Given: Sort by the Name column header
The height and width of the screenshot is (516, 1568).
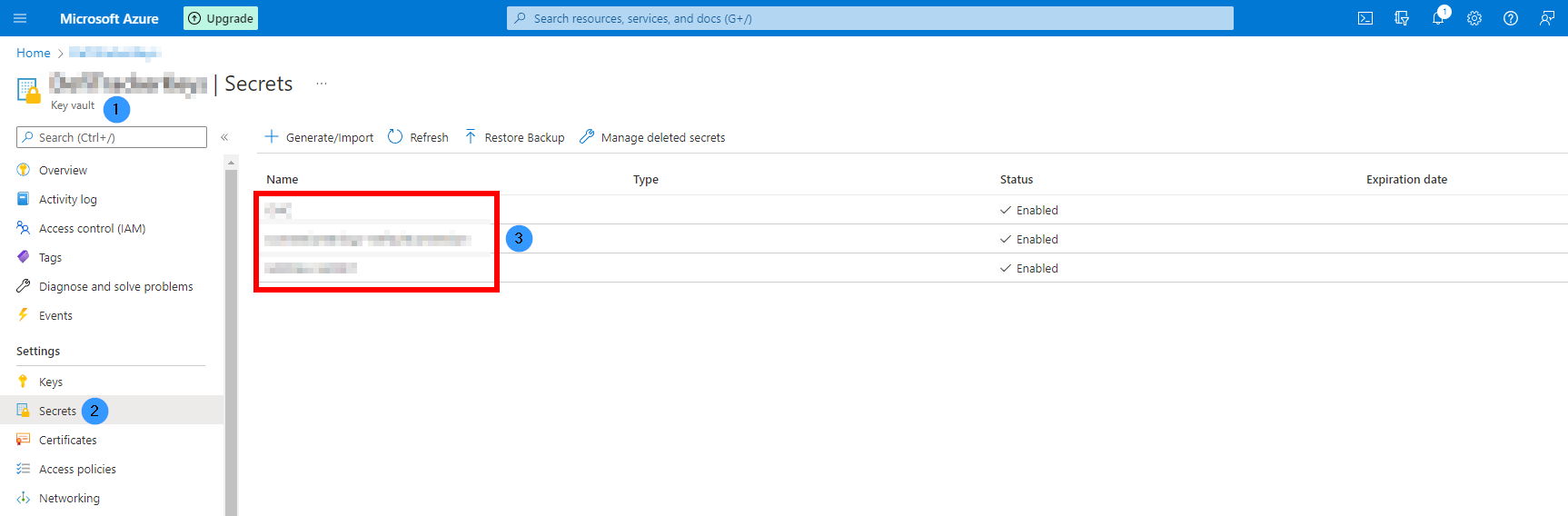Looking at the screenshot, I should pyautogui.click(x=283, y=179).
